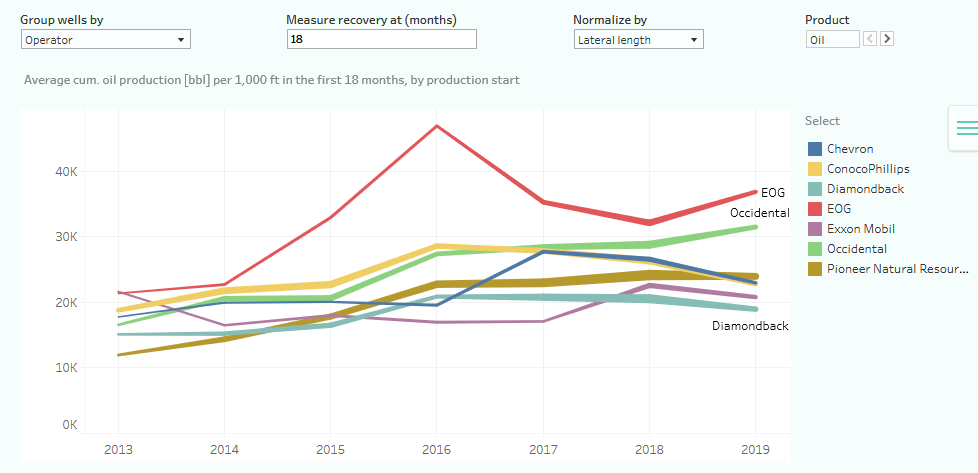This screenshot has width=978, height=473.
Task: Click the Product label
Action: click(827, 20)
